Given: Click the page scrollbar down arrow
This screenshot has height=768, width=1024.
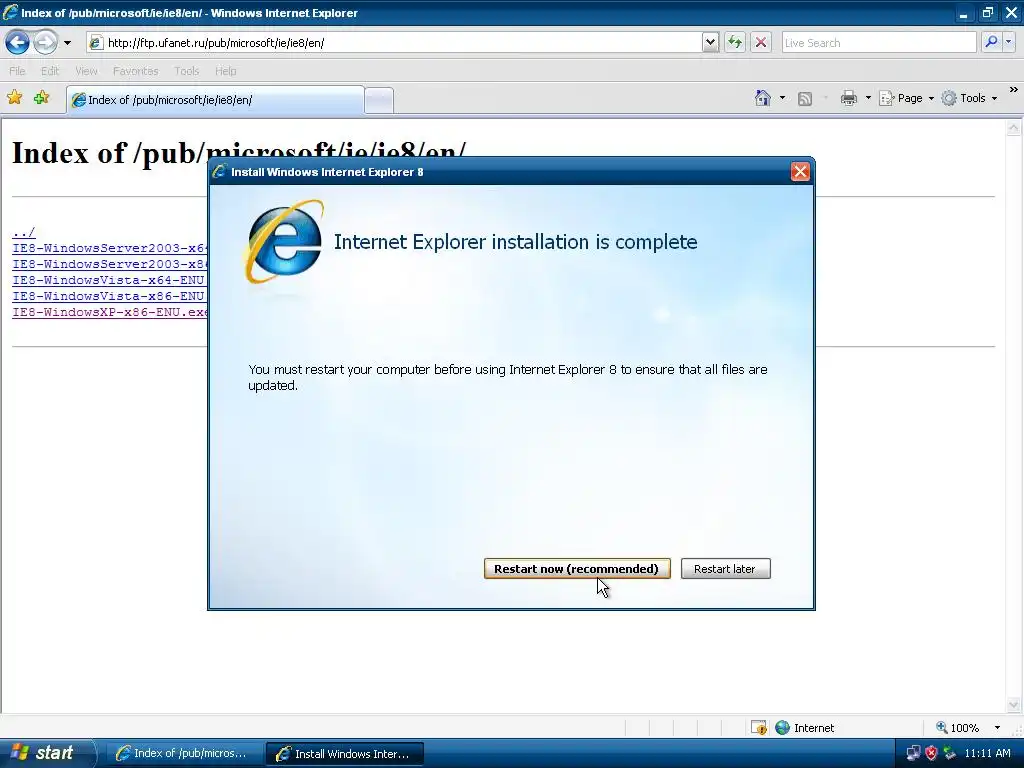Looking at the screenshot, I should click(x=1014, y=704).
